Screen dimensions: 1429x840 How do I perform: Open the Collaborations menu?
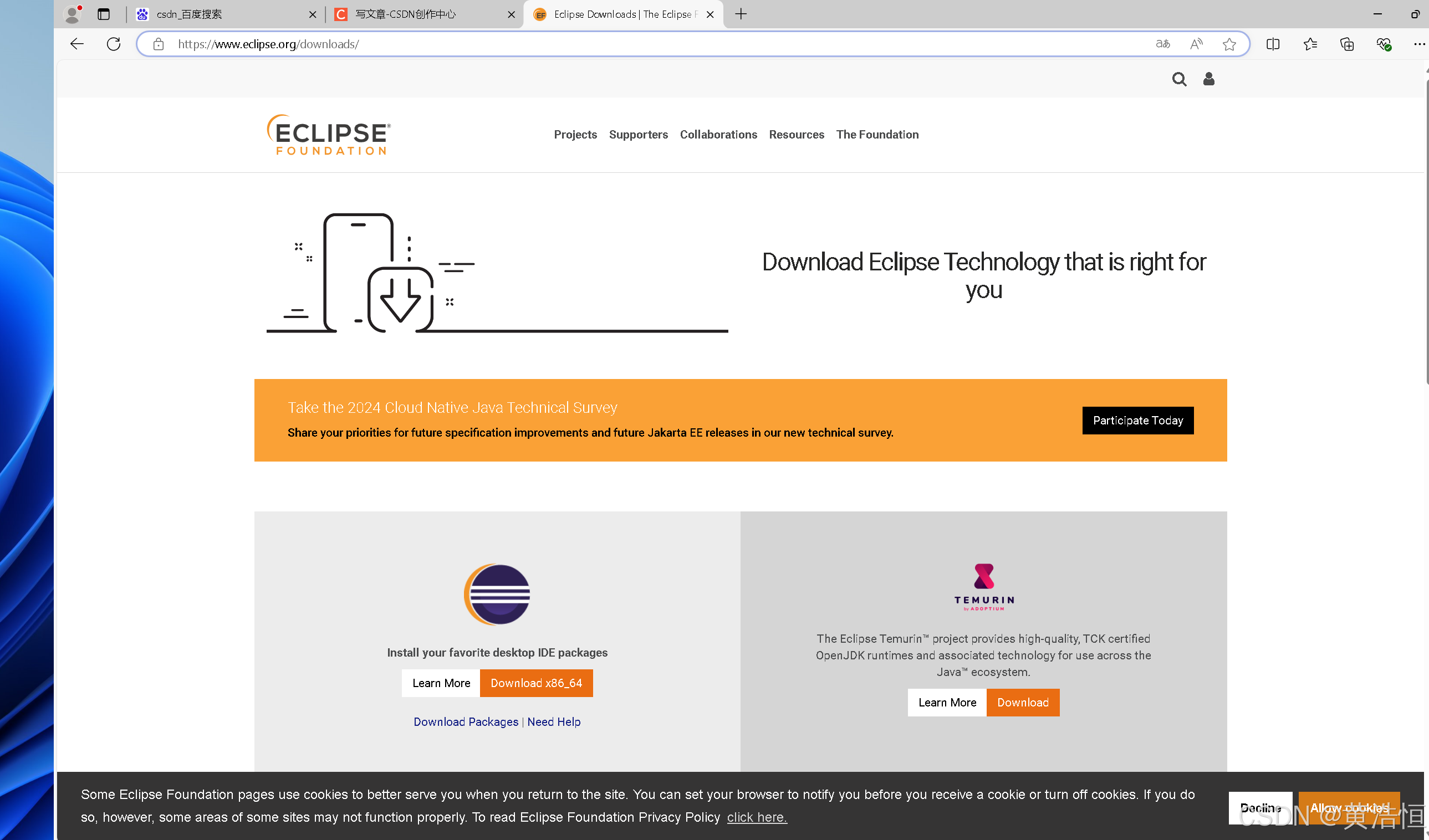(718, 134)
